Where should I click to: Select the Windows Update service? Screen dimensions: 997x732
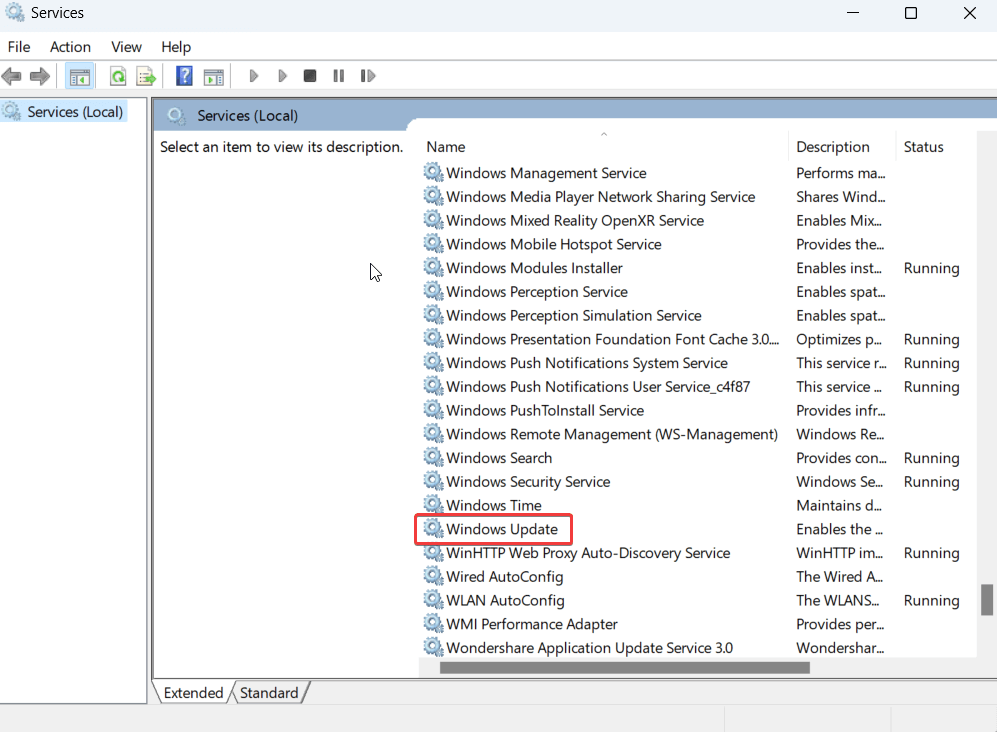click(501, 529)
